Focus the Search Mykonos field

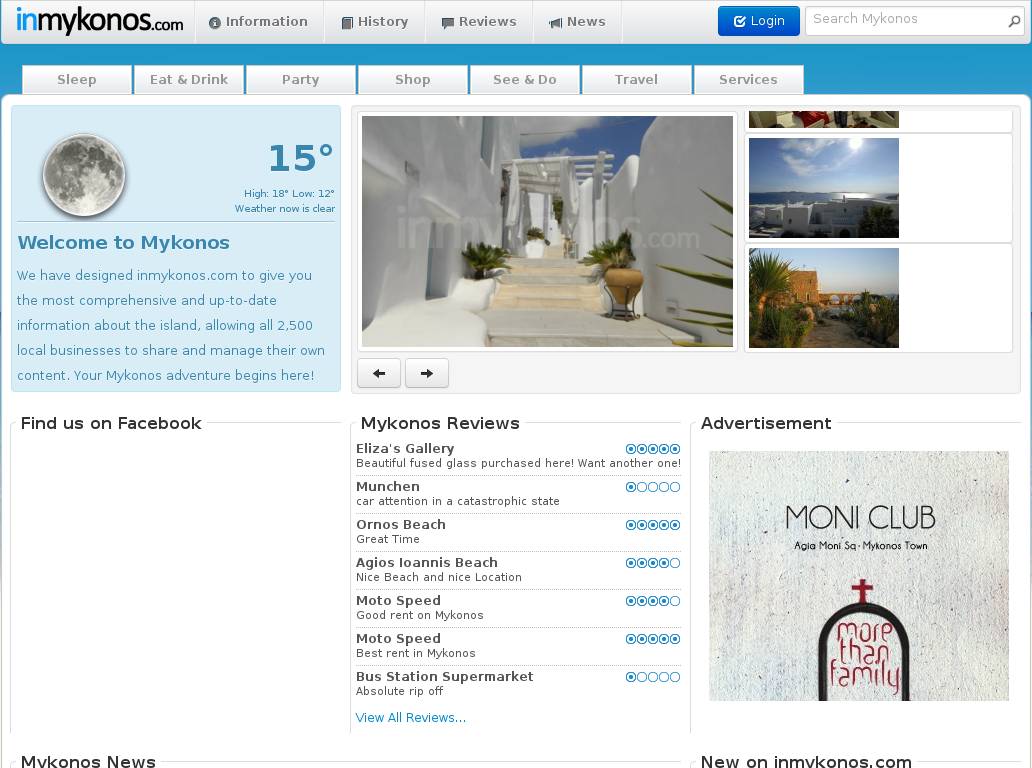903,20
